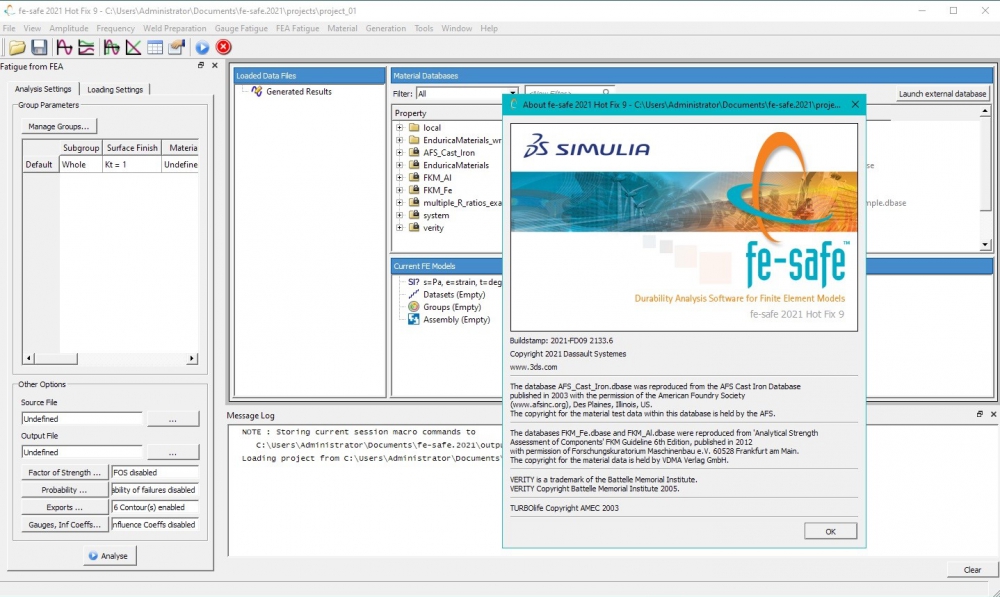
Task: Click the SI? units icon
Action: [413, 282]
